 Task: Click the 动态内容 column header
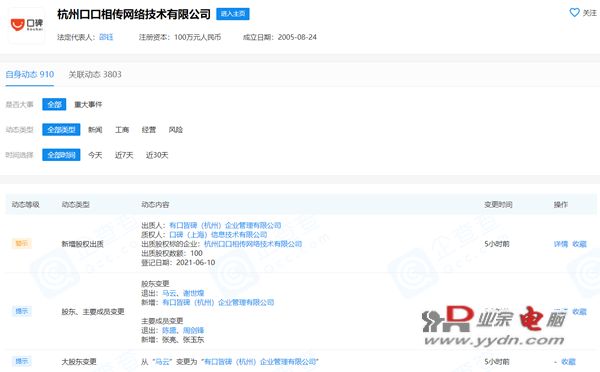(155, 204)
